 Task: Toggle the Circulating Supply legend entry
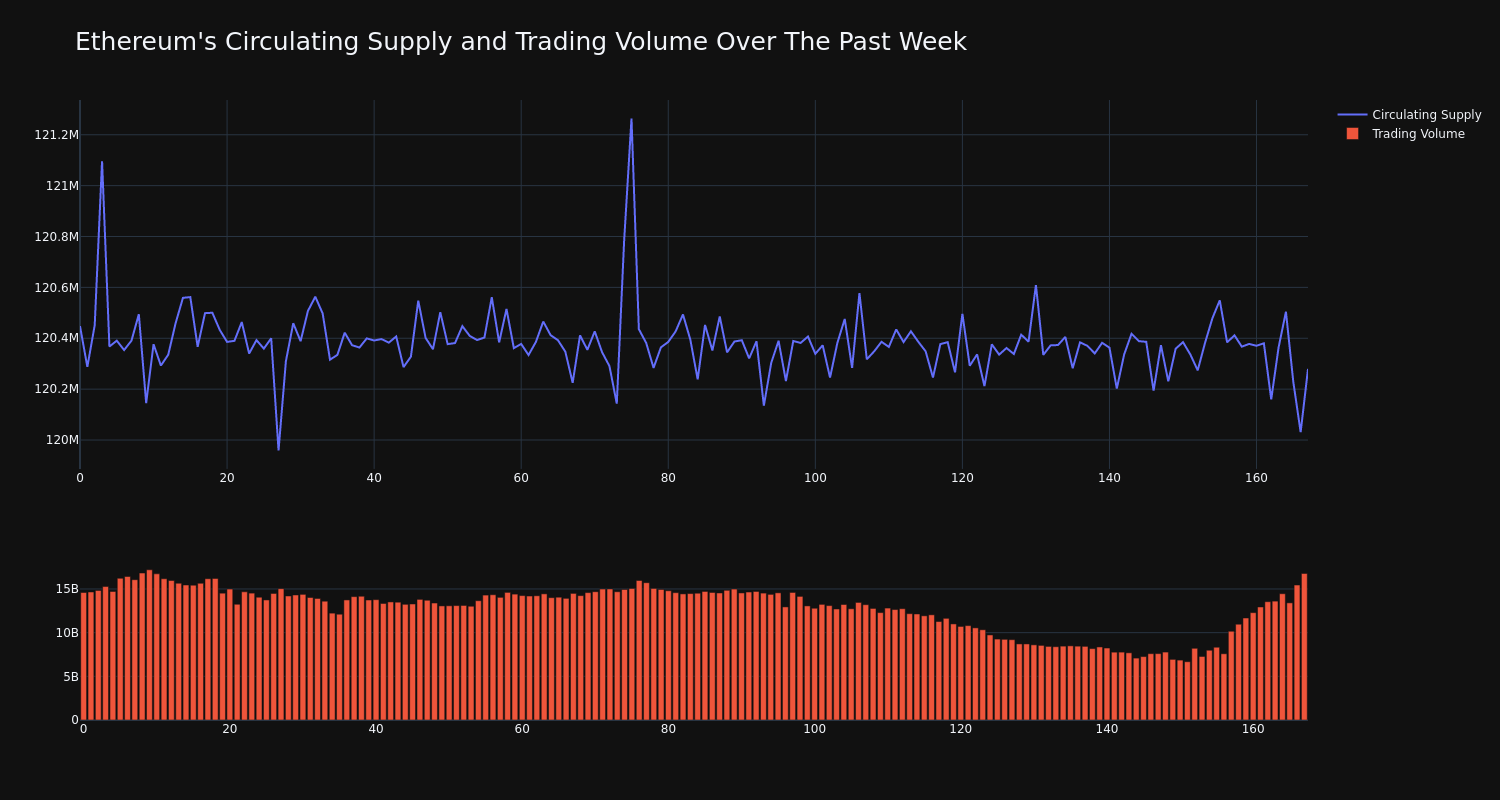1409,115
